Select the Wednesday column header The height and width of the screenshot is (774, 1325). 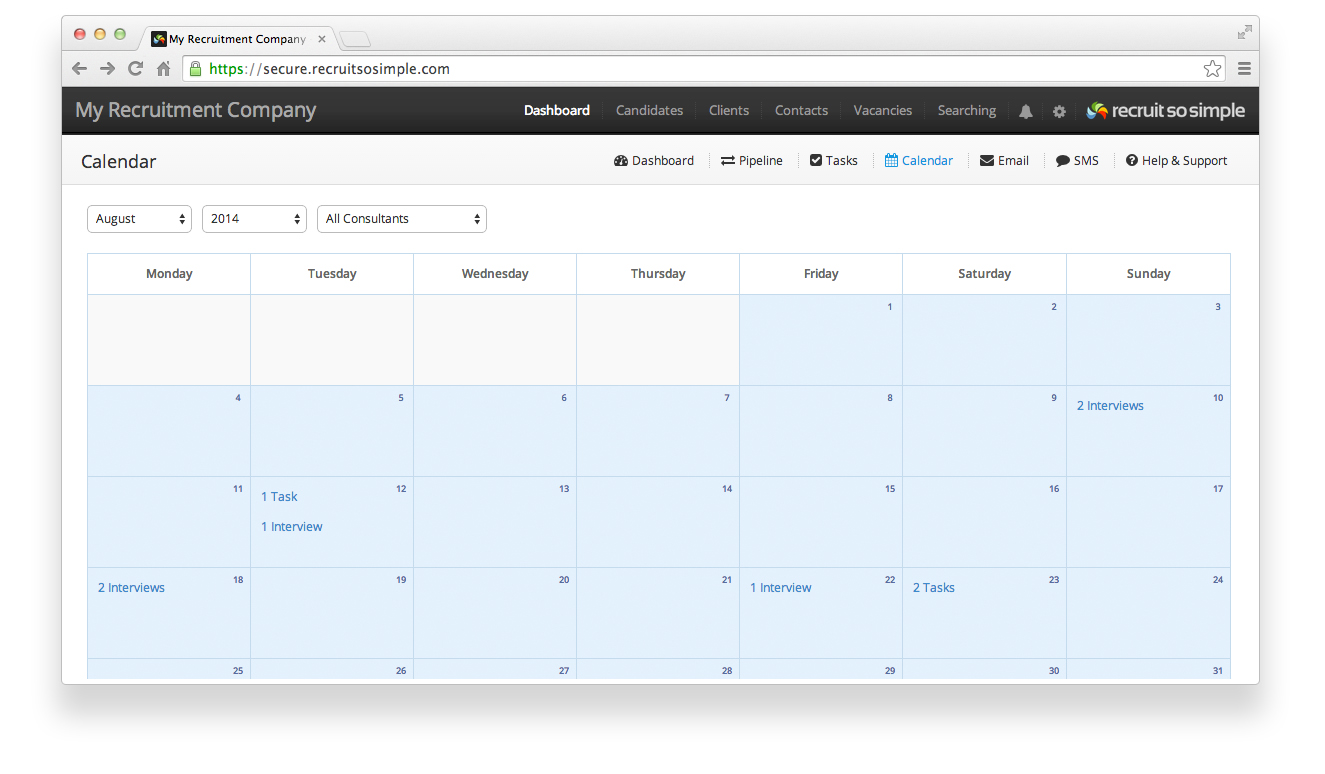[x=495, y=274]
